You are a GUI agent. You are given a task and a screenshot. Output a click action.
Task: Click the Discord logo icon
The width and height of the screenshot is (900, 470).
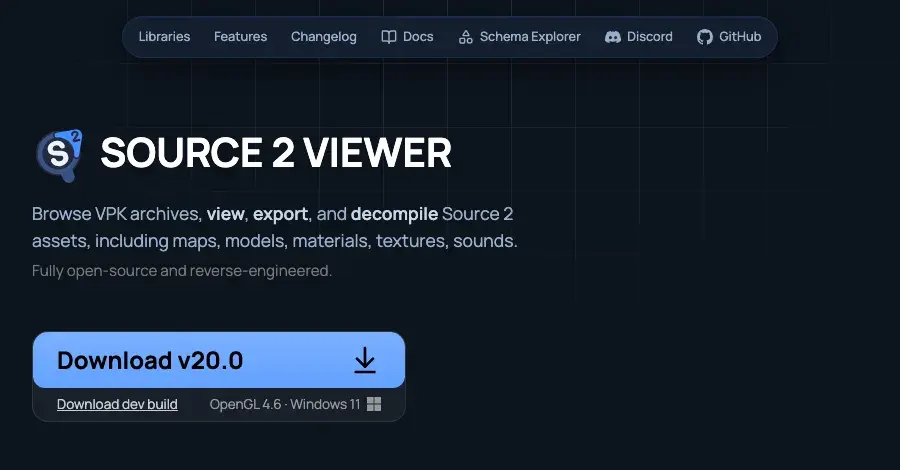(x=612, y=37)
